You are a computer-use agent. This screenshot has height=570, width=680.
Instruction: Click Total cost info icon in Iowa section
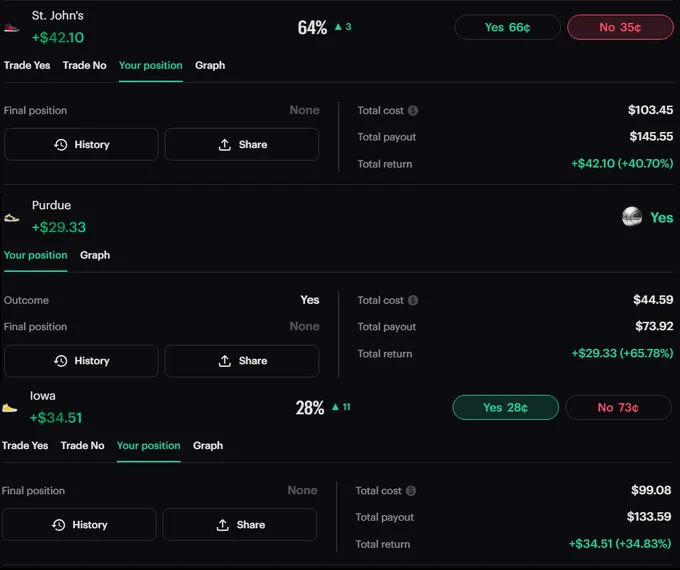411,491
